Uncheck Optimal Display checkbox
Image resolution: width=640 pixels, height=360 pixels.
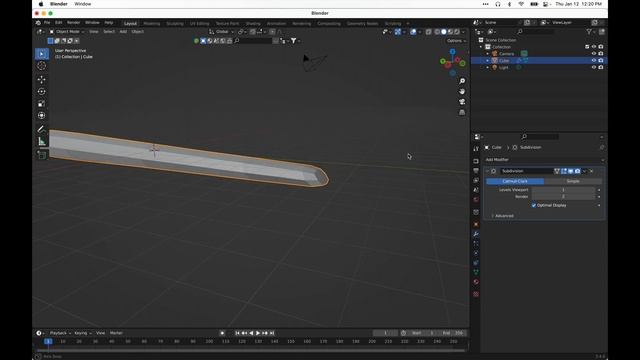534,205
